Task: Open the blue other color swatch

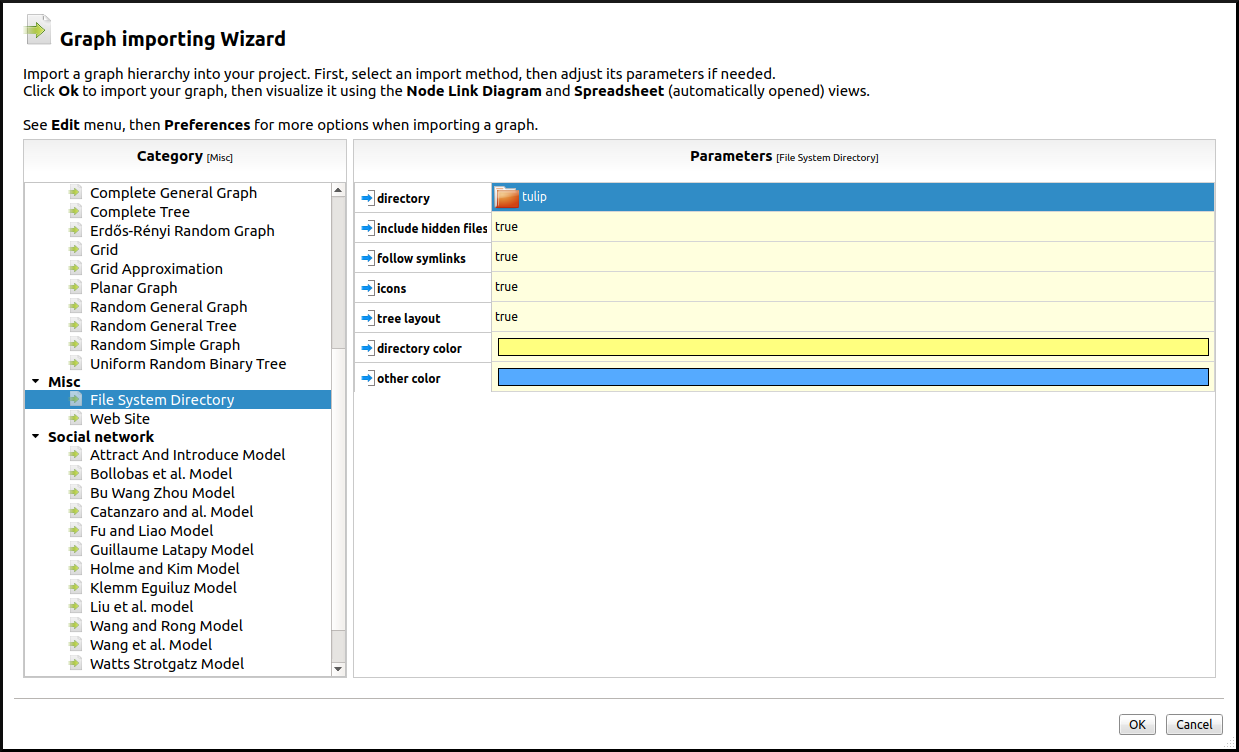Action: click(x=852, y=377)
